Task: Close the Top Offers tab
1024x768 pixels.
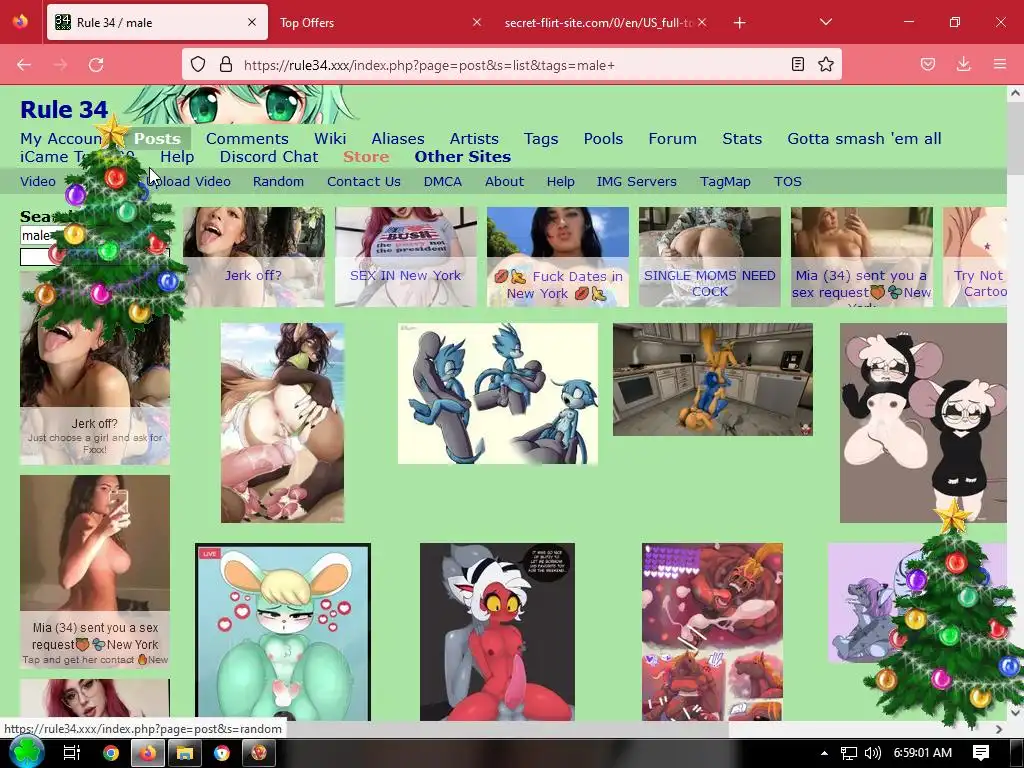Action: point(477,22)
